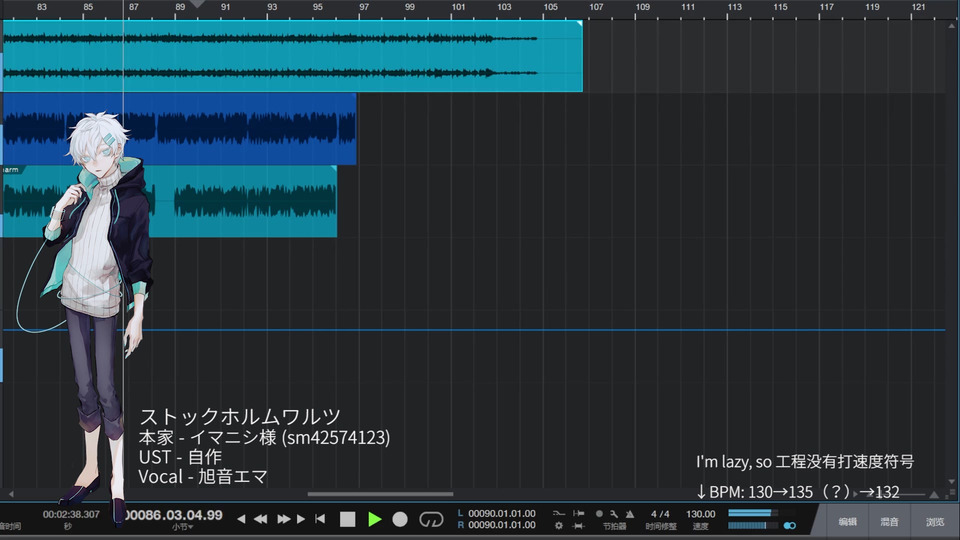Click the corner fade handle of top clip
This screenshot has height=540, width=960.
579,24
